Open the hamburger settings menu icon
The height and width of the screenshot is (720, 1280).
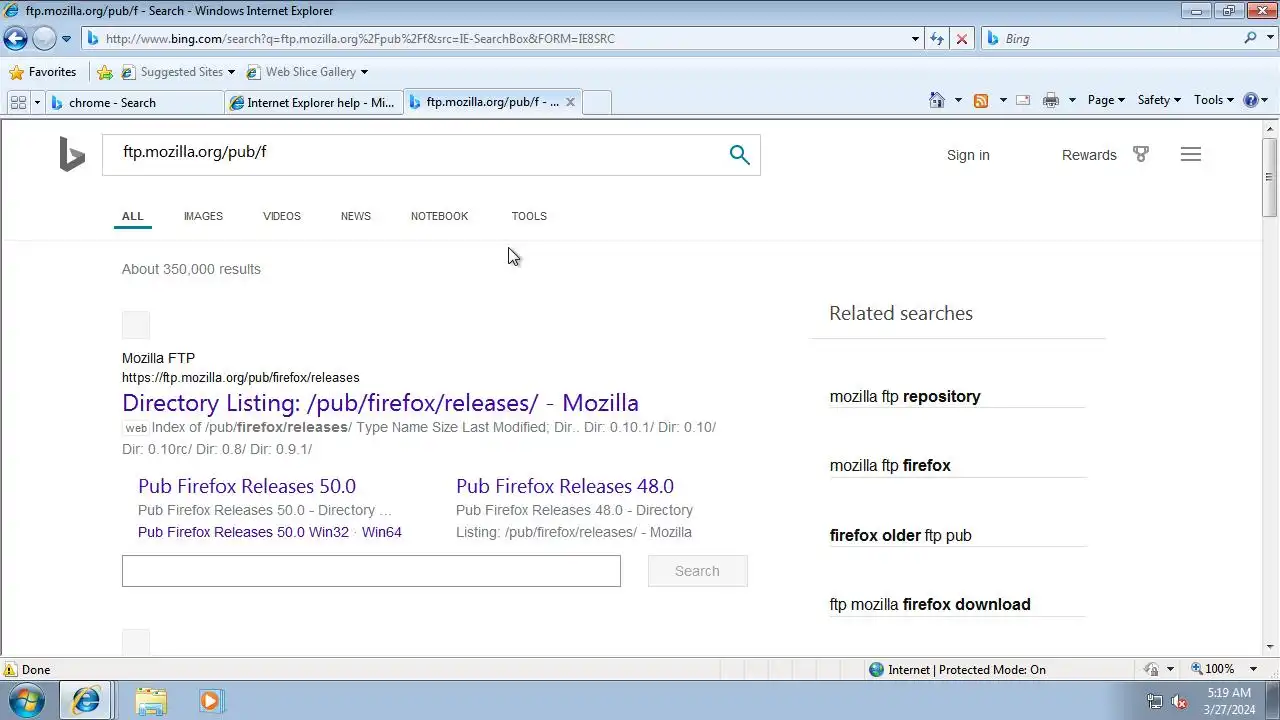(1190, 154)
